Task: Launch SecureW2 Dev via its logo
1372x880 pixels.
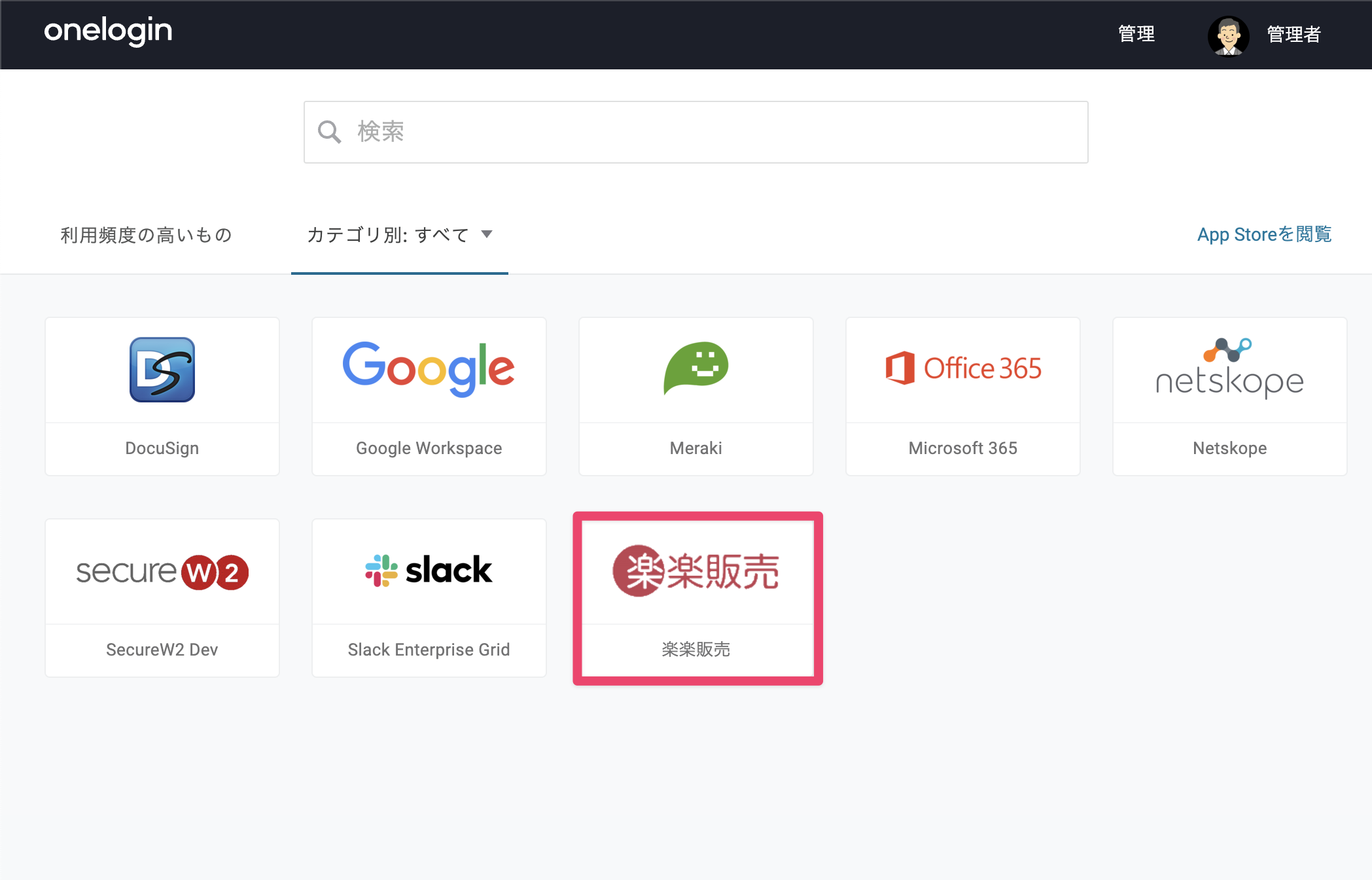Action: [162, 572]
